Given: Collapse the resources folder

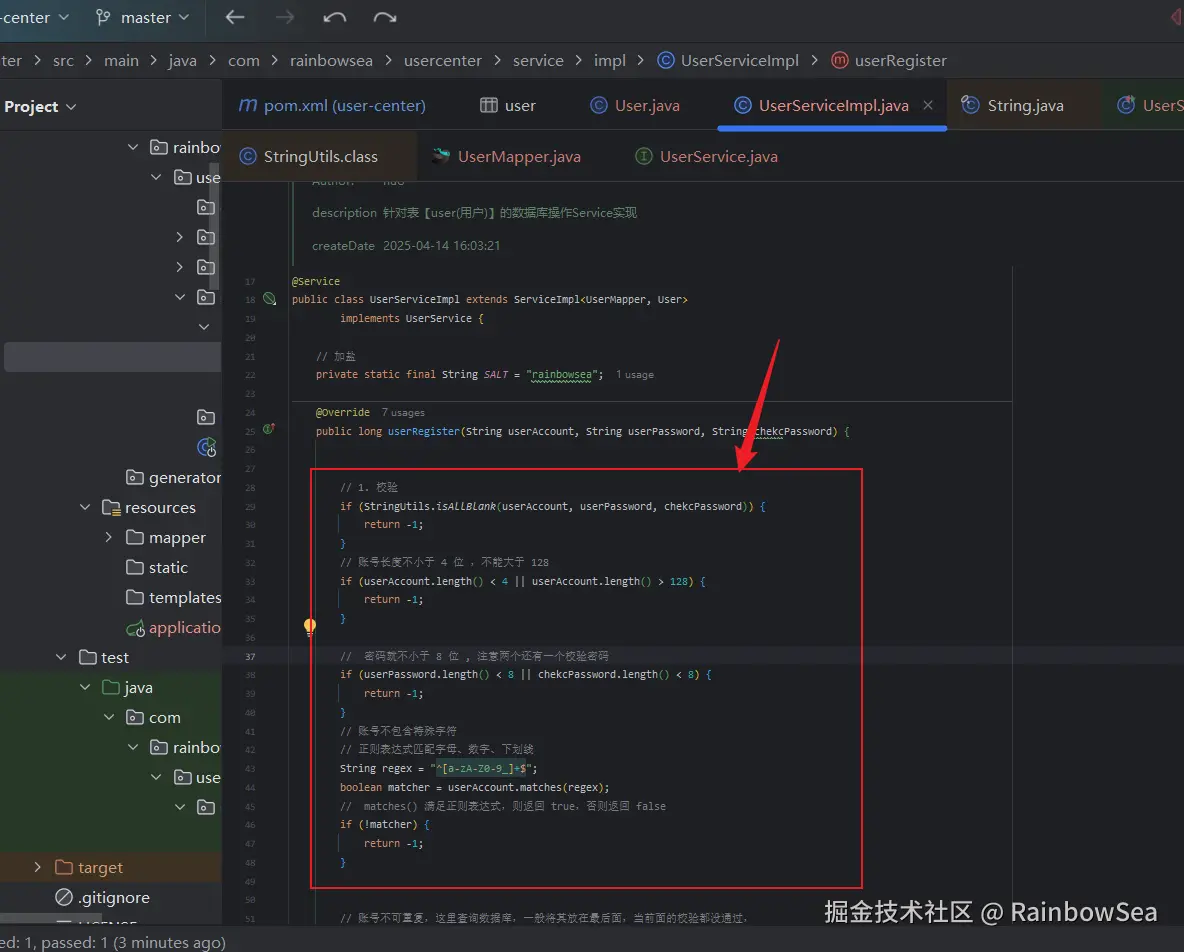Looking at the screenshot, I should point(85,508).
